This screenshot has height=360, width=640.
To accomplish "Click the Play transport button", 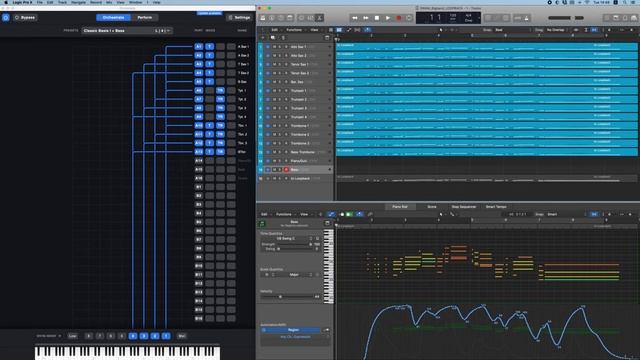I will tap(388, 18).
